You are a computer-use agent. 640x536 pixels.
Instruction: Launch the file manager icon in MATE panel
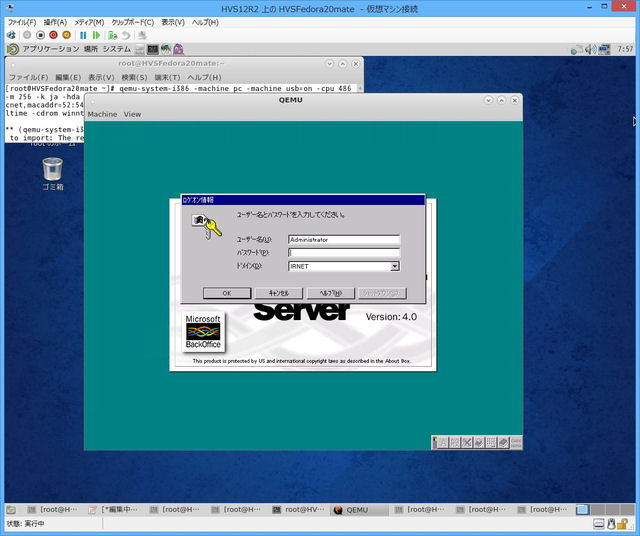tap(140, 49)
